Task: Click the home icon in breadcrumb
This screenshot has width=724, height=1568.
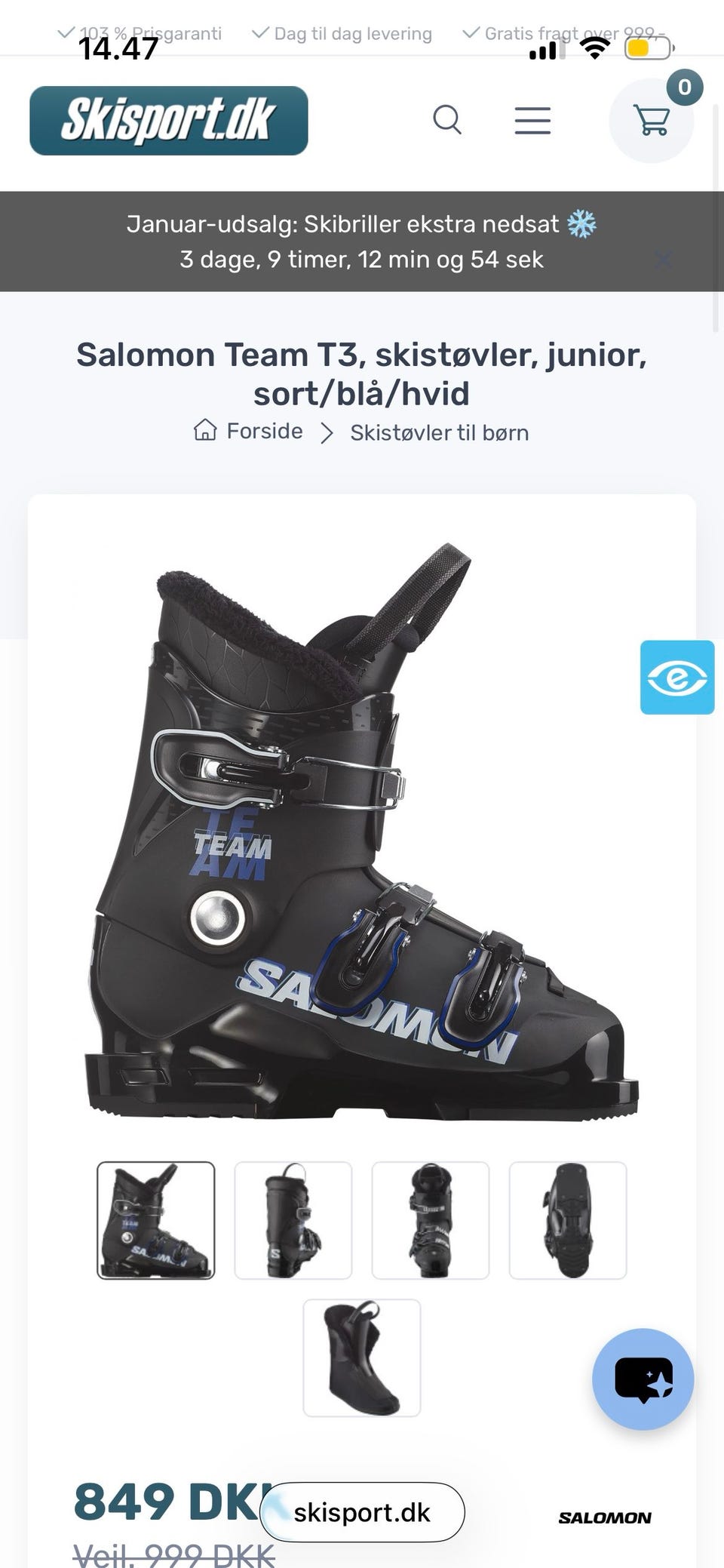Action: coord(205,430)
